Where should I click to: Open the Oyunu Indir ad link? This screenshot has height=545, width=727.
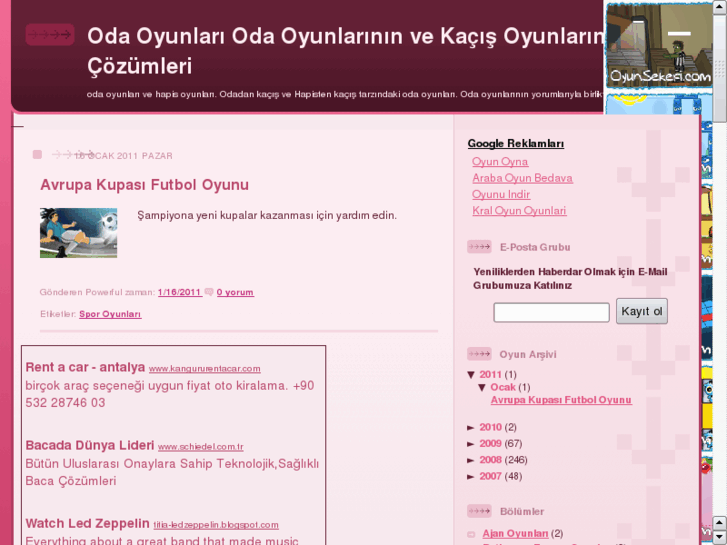pyautogui.click(x=501, y=194)
